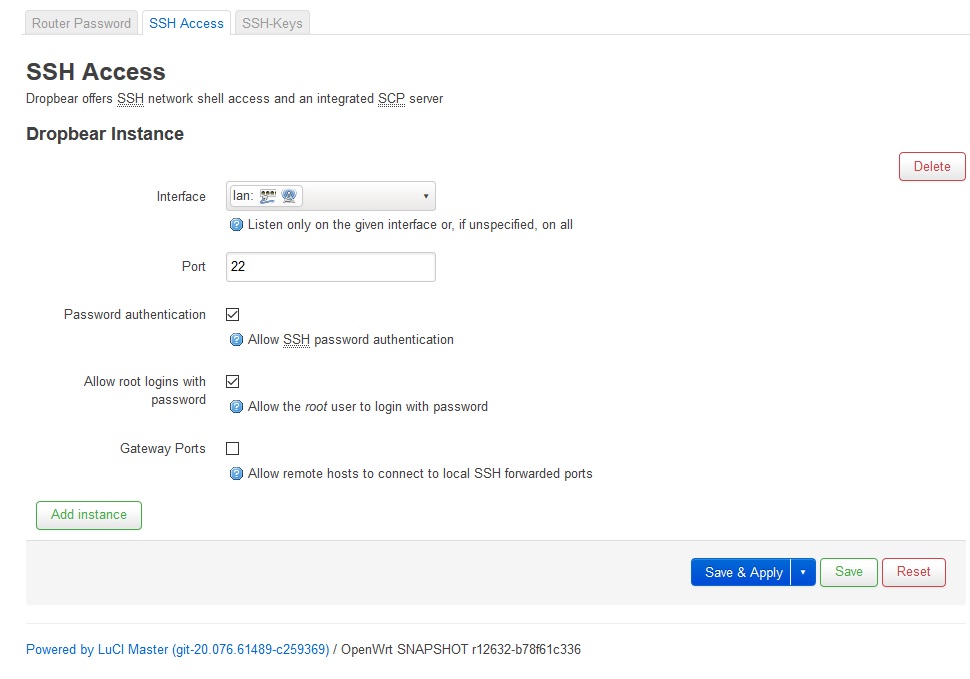The image size is (970, 679).
Task: Click the help icon next to 'Allow SSH password authentication'
Action: 237,340
